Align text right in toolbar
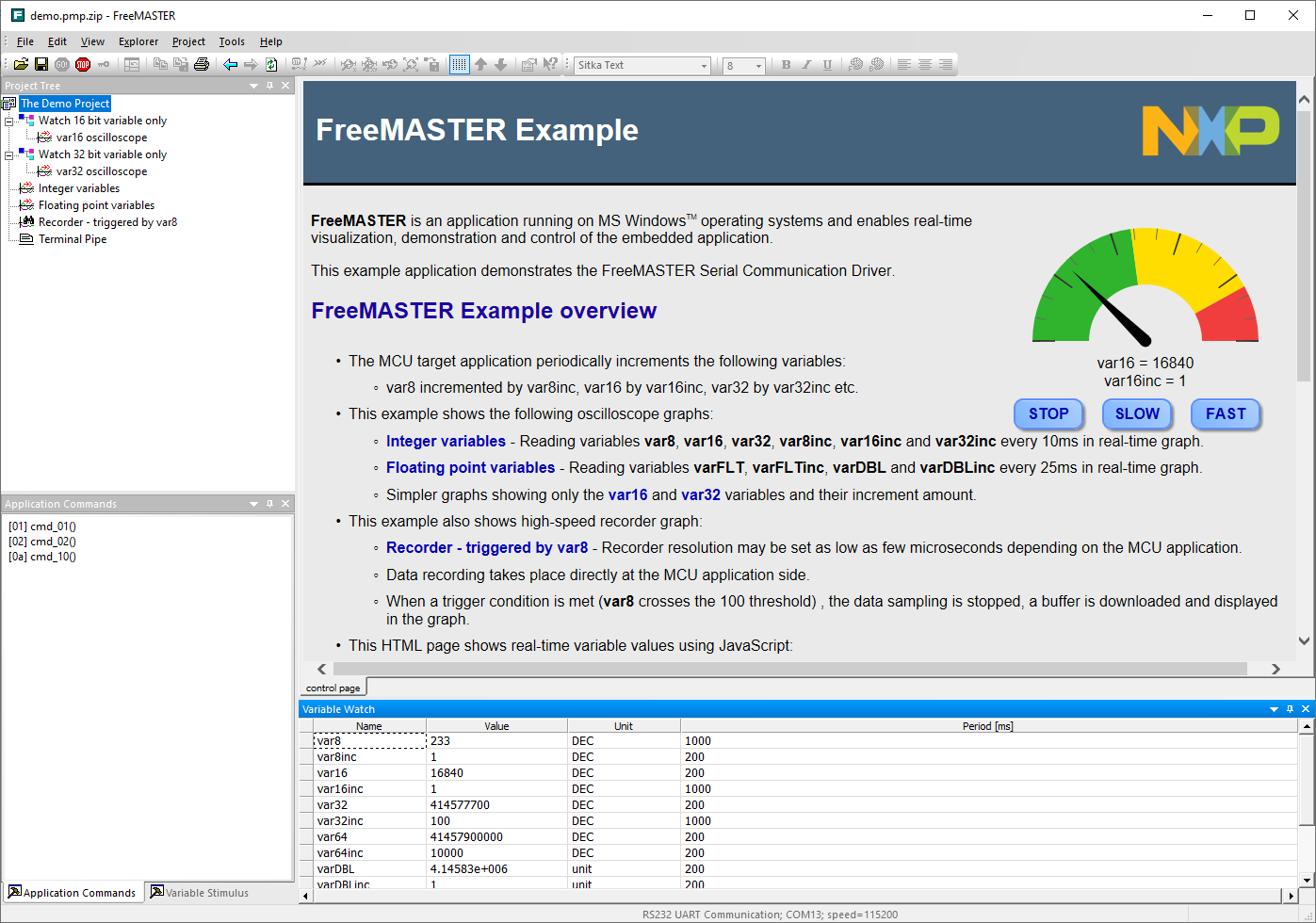This screenshot has height=923, width=1316. 946,65
